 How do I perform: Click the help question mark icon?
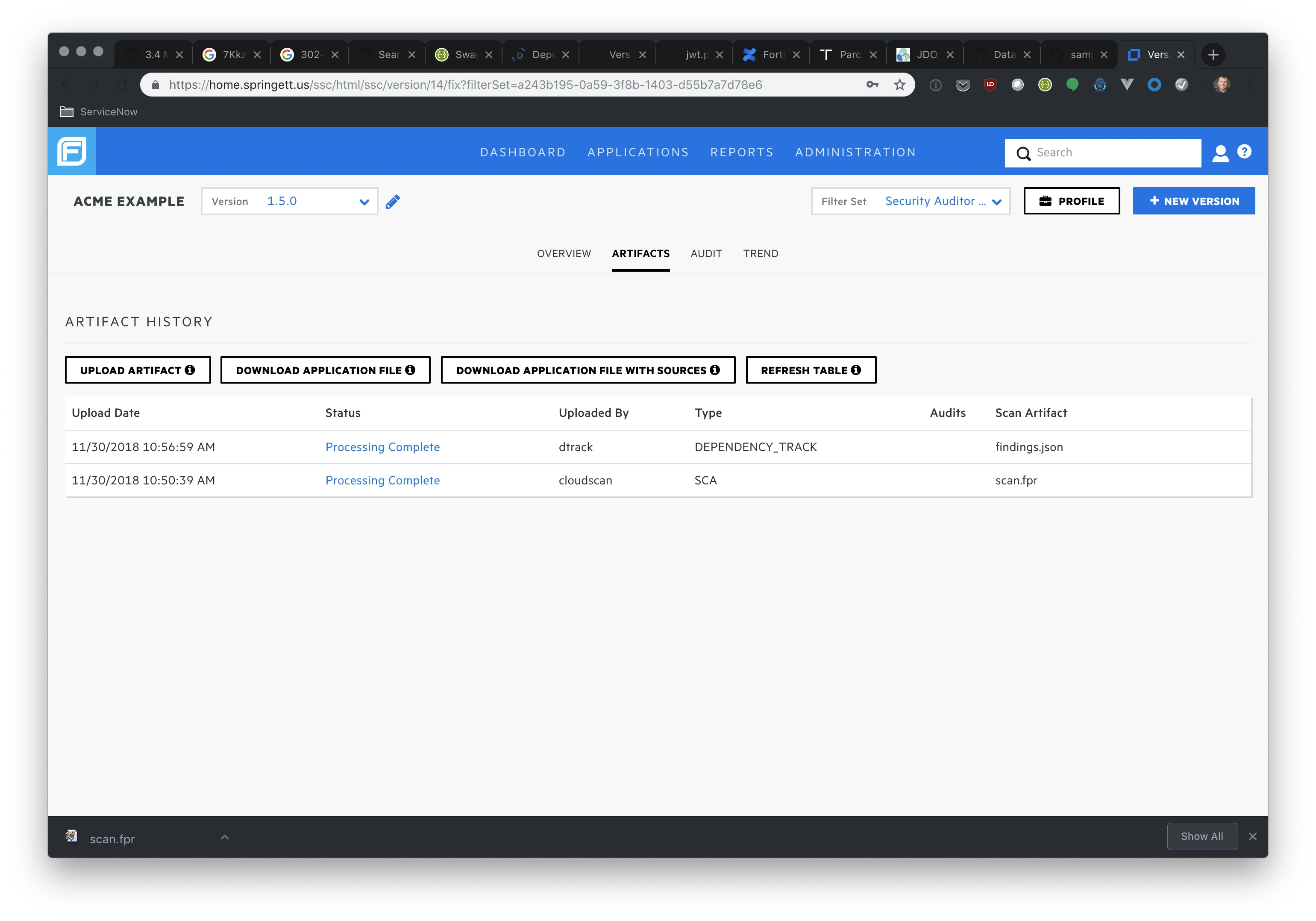(1244, 152)
